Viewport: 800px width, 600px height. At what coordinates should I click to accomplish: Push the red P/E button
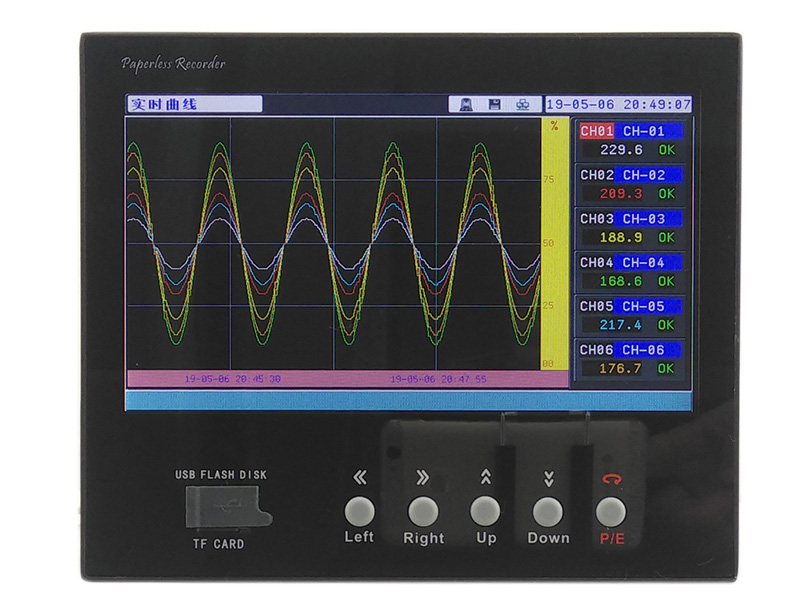point(611,511)
